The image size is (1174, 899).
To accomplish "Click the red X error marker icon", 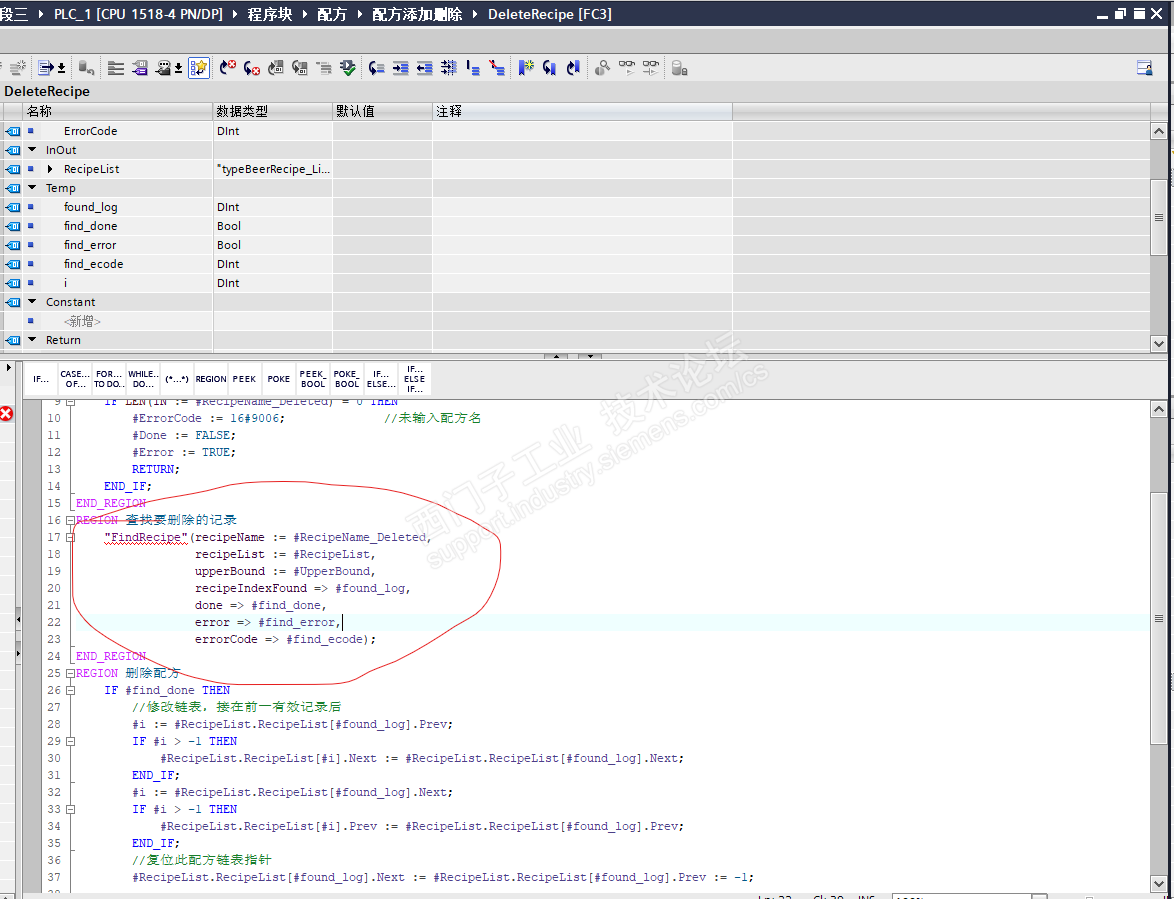I will [x=7, y=413].
